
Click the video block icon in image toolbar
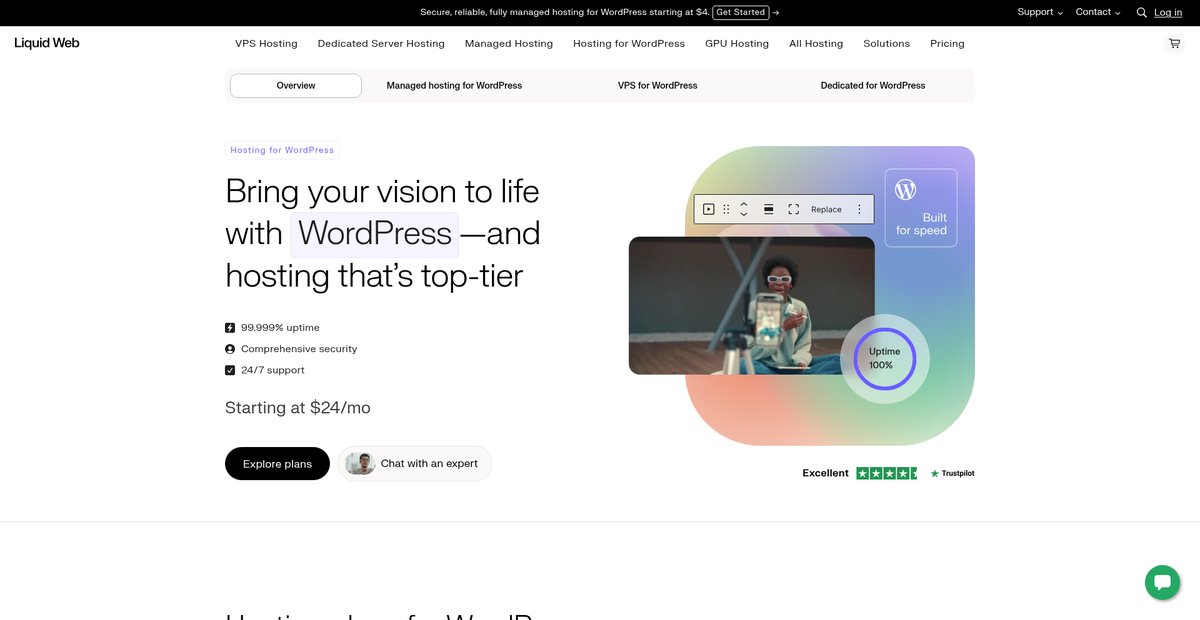click(x=708, y=209)
